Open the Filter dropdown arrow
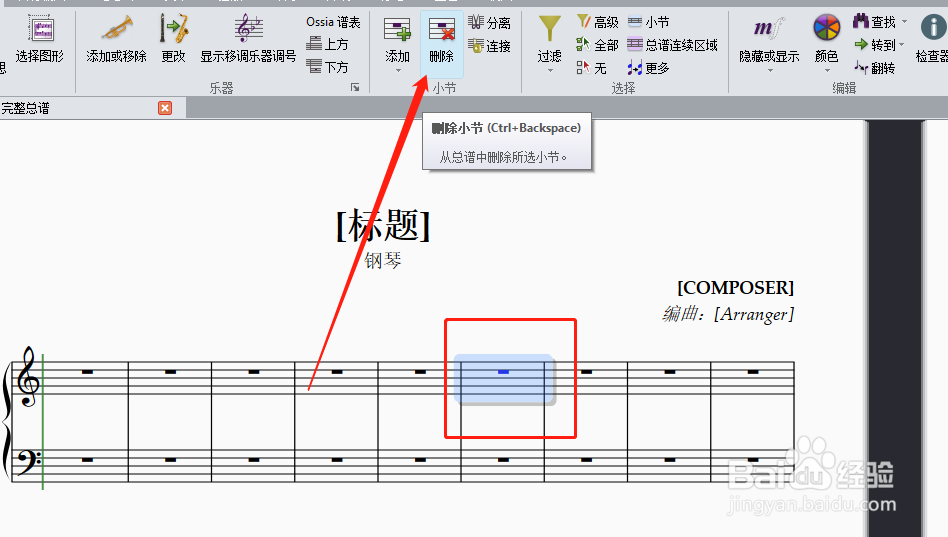The height and width of the screenshot is (537, 948). point(550,71)
